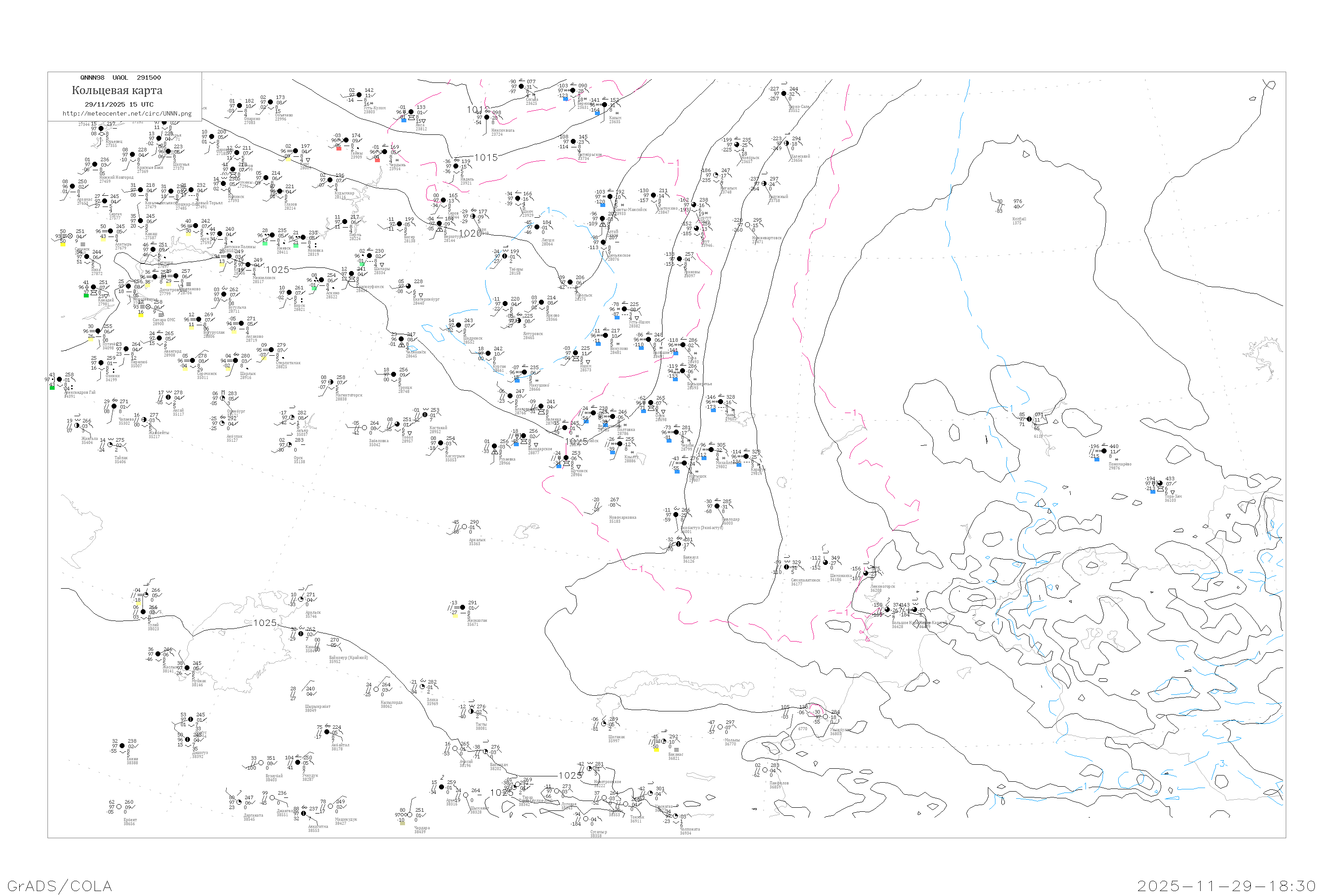
Task: Click the GrADS/COLA footer label
Action: (60, 886)
